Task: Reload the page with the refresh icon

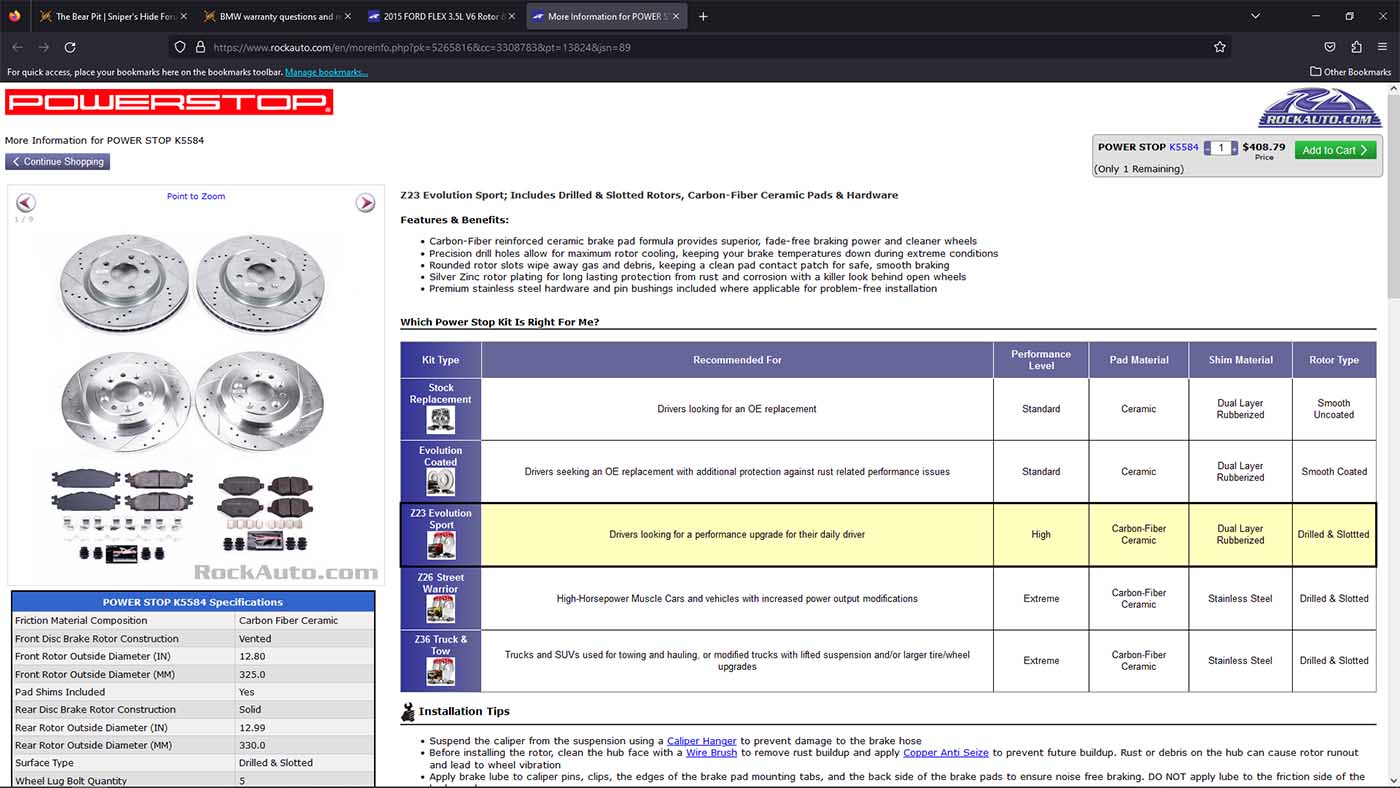Action: [x=70, y=47]
